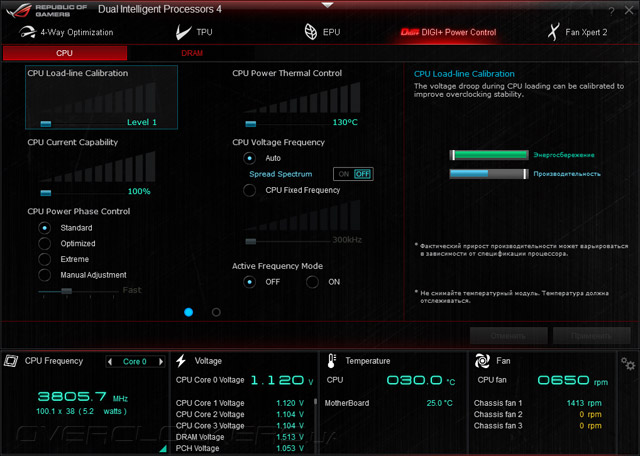Select Optimized power phase control
This screenshot has height=456, width=640.
(x=44, y=243)
